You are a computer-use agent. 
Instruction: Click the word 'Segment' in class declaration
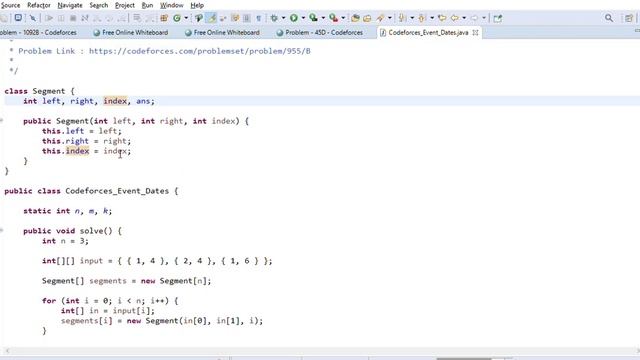49,91
